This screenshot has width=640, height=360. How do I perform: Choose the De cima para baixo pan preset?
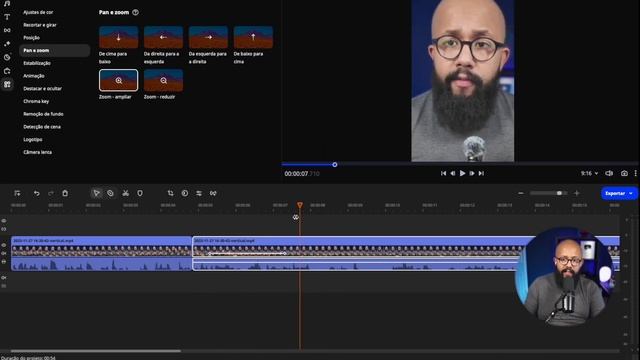pos(118,37)
